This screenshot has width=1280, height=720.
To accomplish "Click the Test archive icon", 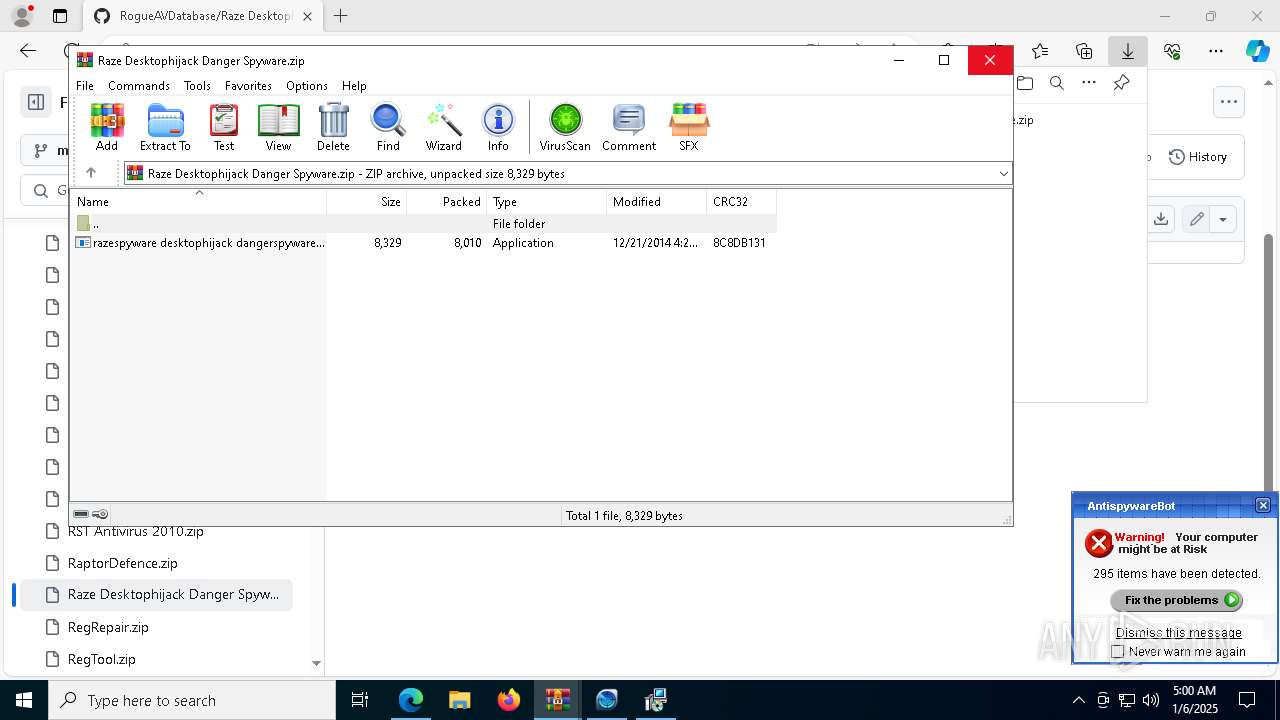I will pos(224,127).
